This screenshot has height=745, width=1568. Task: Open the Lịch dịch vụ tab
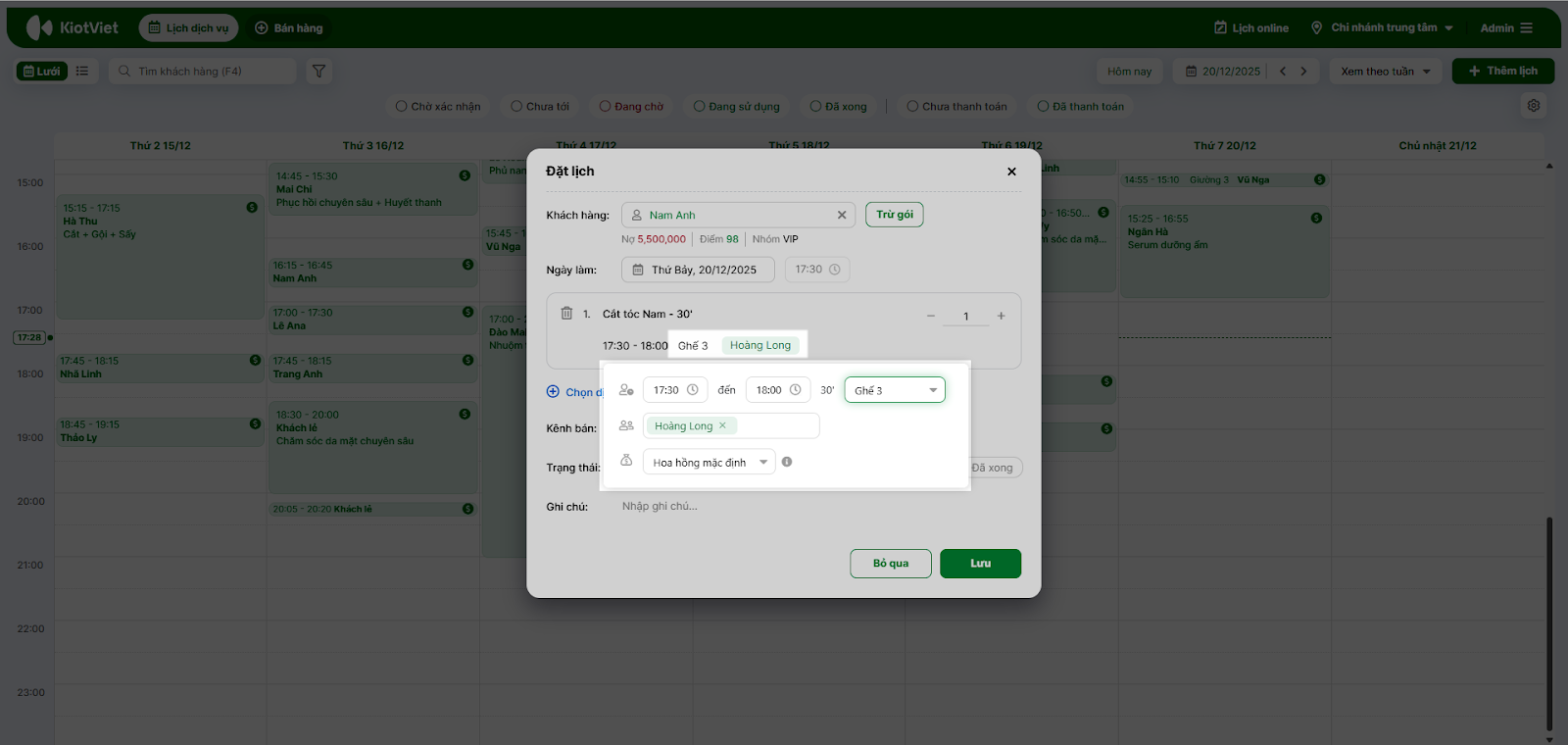click(x=188, y=27)
